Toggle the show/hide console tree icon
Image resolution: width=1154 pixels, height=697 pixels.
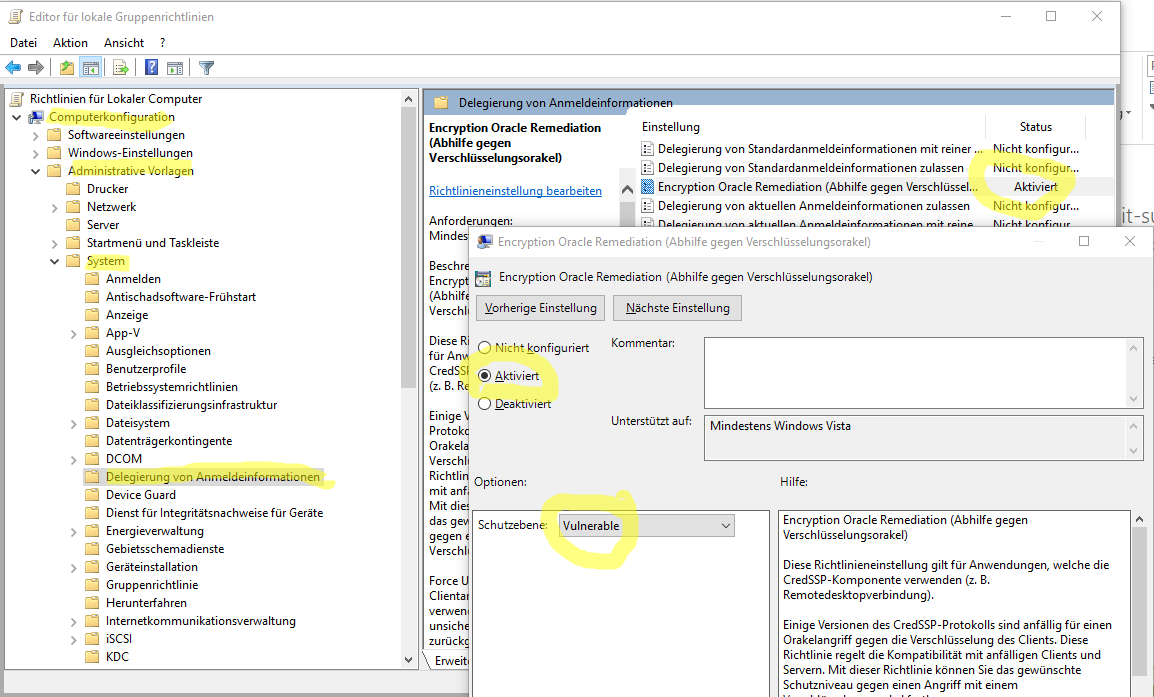tap(91, 68)
